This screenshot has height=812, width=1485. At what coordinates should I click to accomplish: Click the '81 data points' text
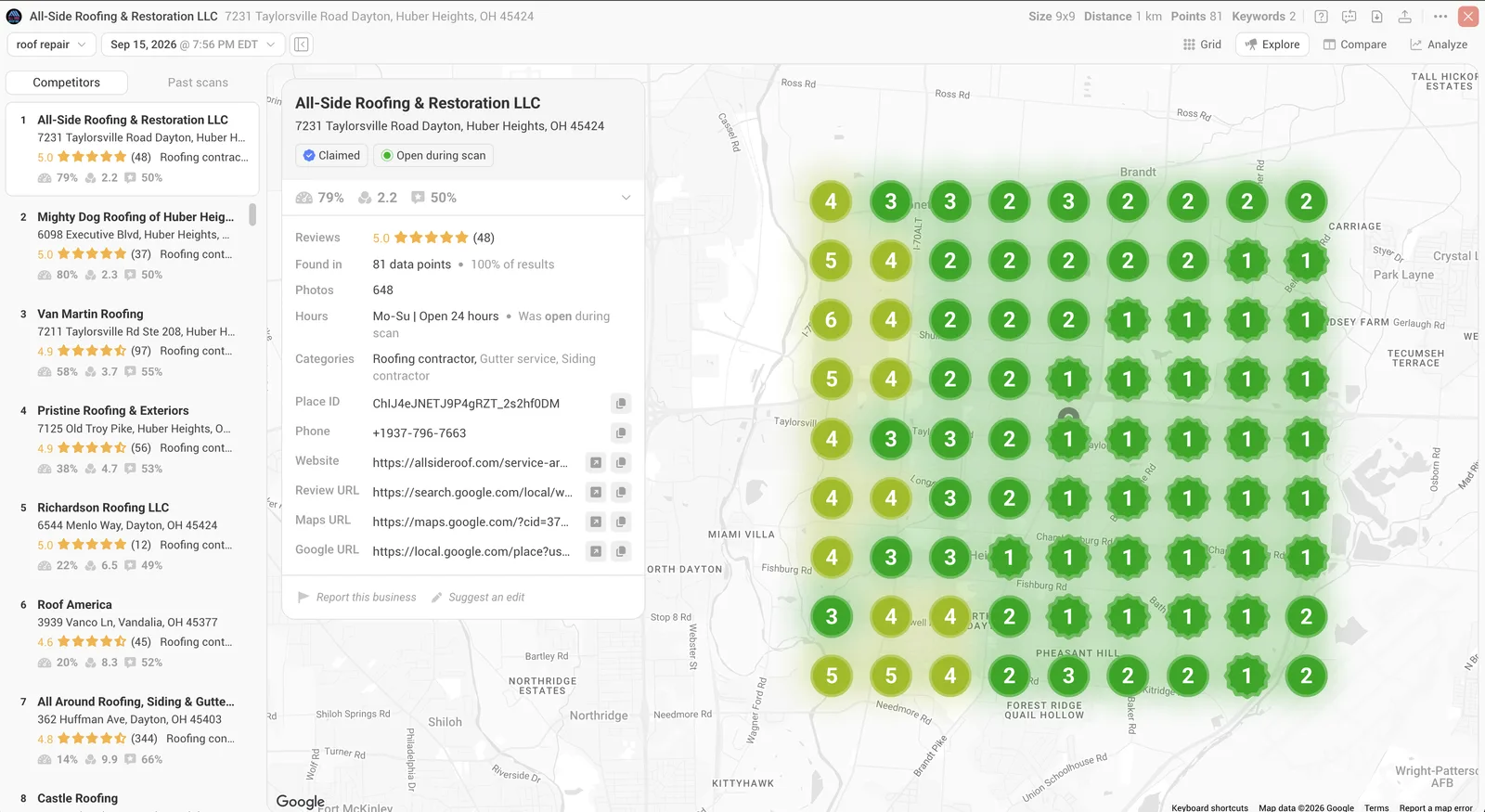[x=411, y=264]
